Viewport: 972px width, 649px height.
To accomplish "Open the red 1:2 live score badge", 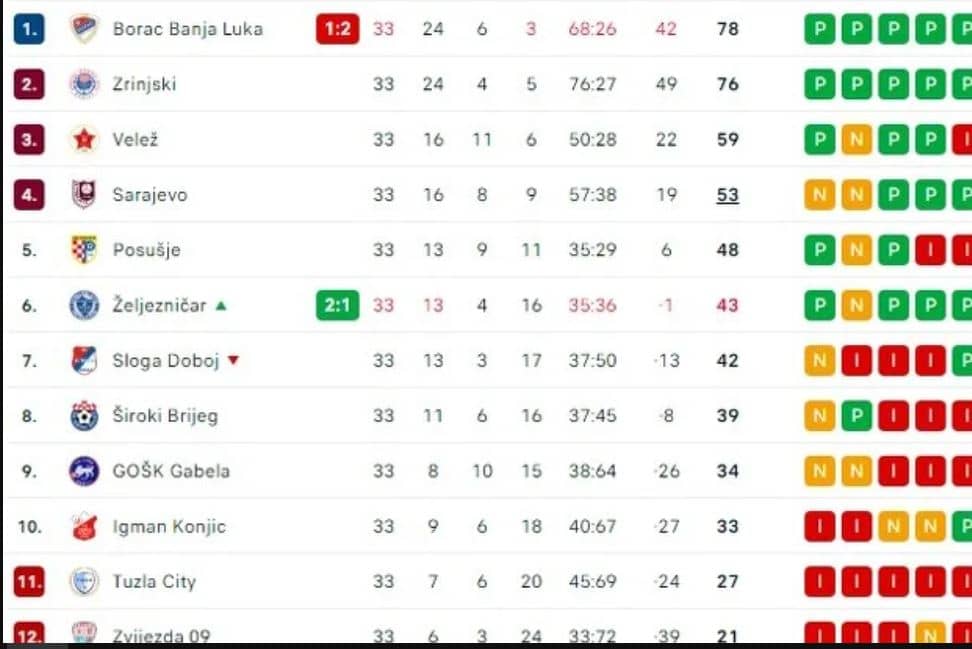I will coord(337,29).
